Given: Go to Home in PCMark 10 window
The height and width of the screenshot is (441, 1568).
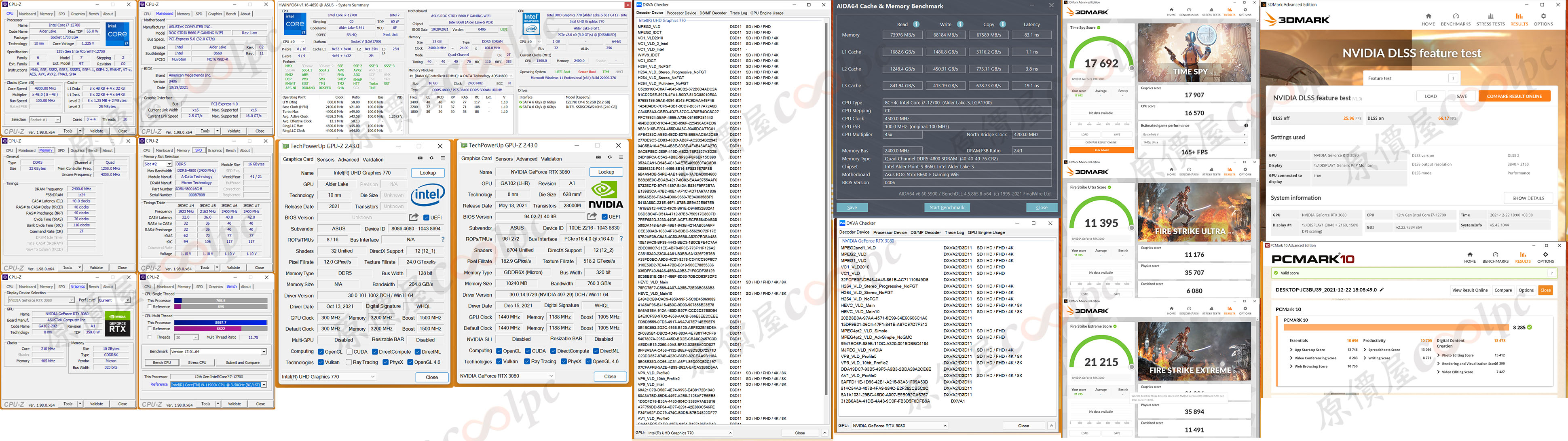Looking at the screenshot, I should (x=1469, y=257).
